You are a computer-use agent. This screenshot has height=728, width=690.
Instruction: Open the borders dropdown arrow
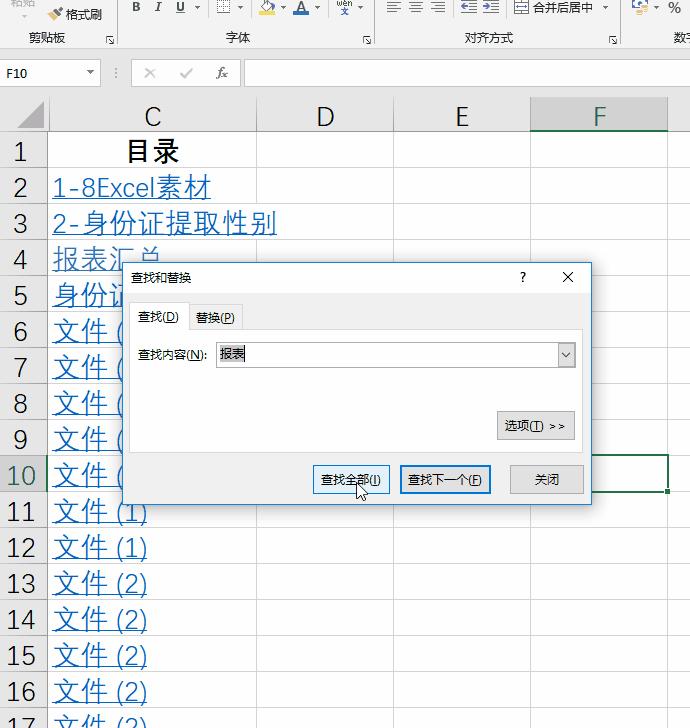click(x=241, y=7)
